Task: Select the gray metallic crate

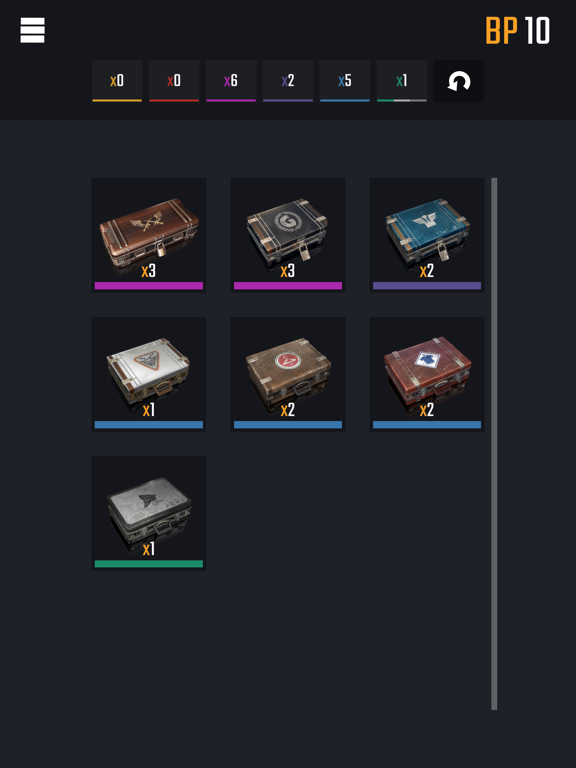Action: (149, 513)
